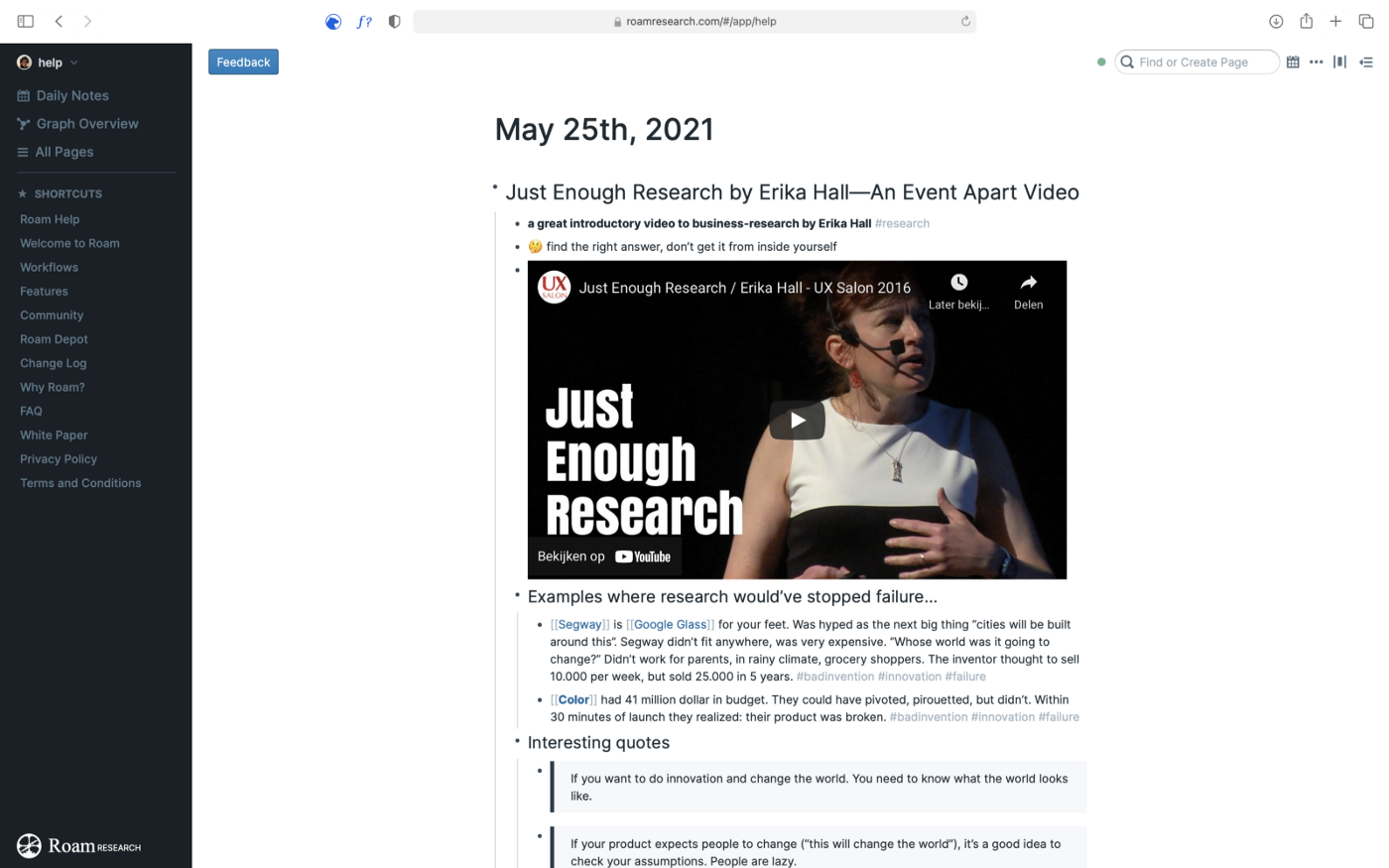
Task: Open the help graph dropdown
Action: 49,62
